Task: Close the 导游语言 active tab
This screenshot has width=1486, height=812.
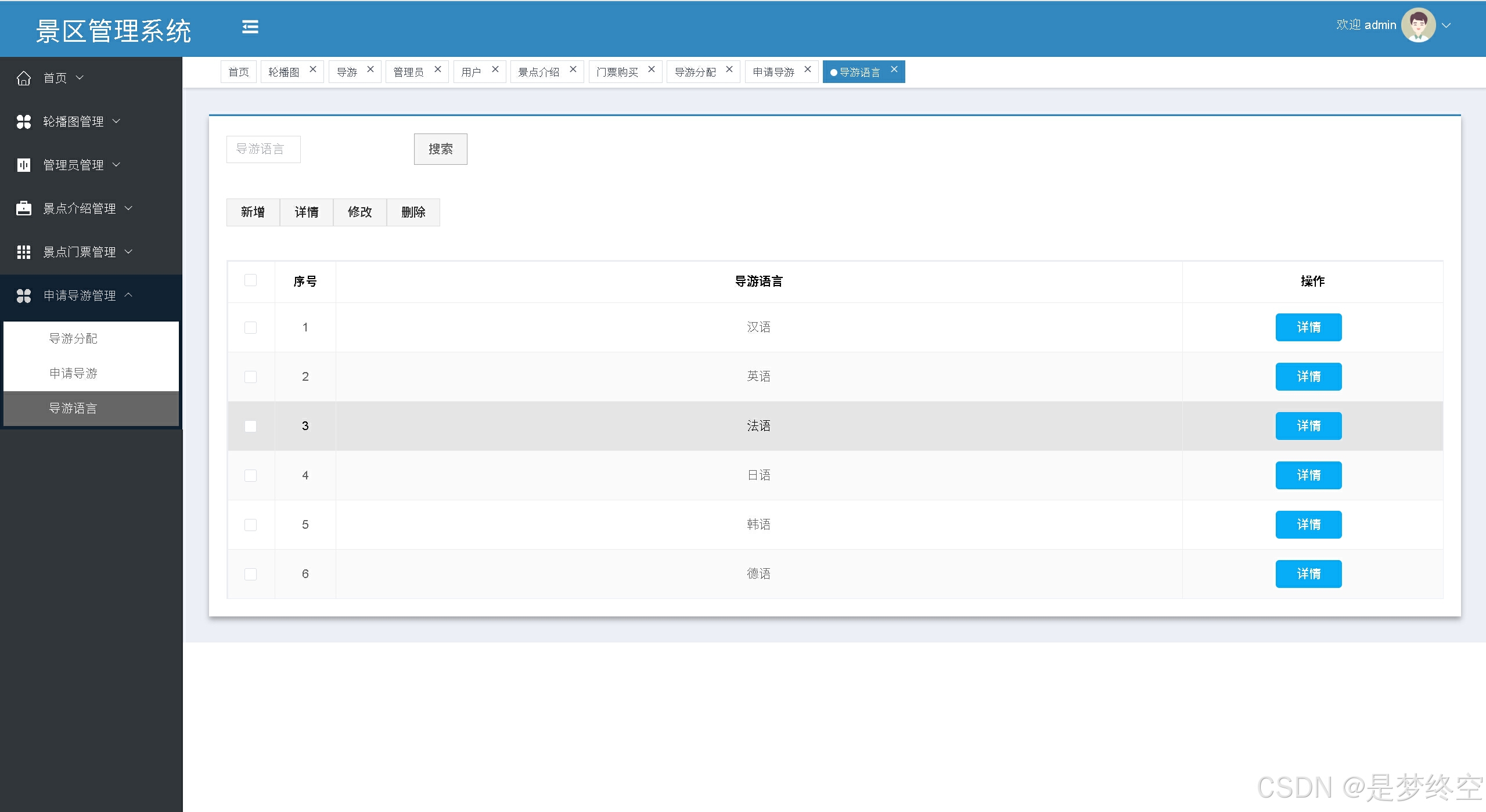Action: 894,70
